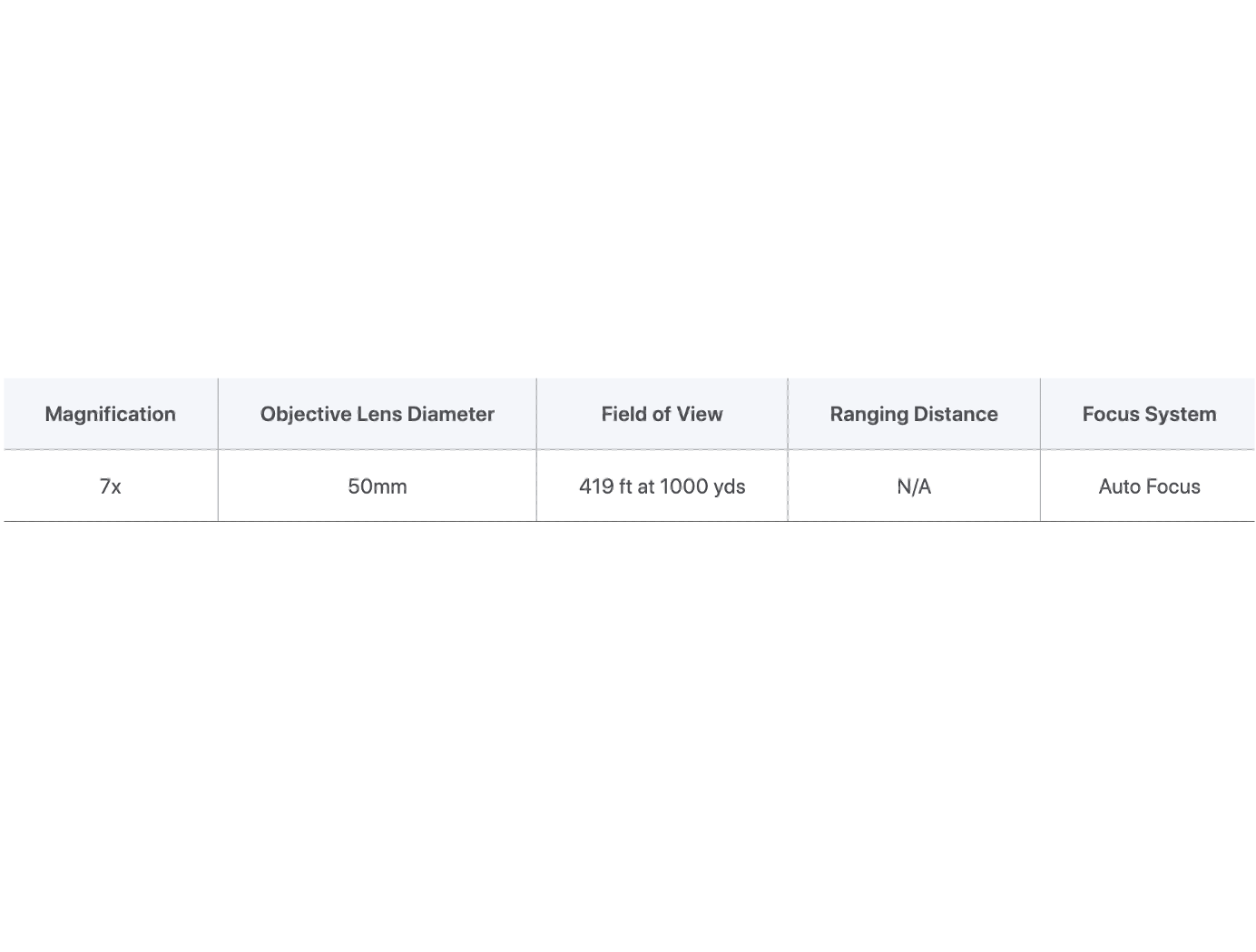Click the word Diameter in the header
The image size is (1256, 952).
tap(451, 414)
